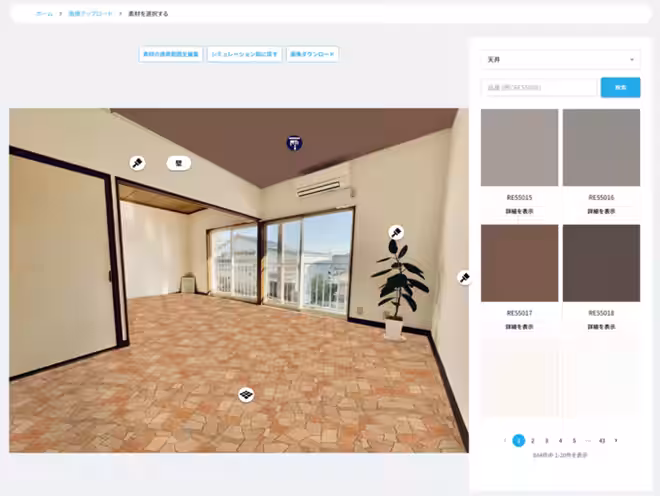Open the 画像アップロード breadcrumb link
Image resolution: width=660 pixels, height=496 pixels.
point(88,14)
